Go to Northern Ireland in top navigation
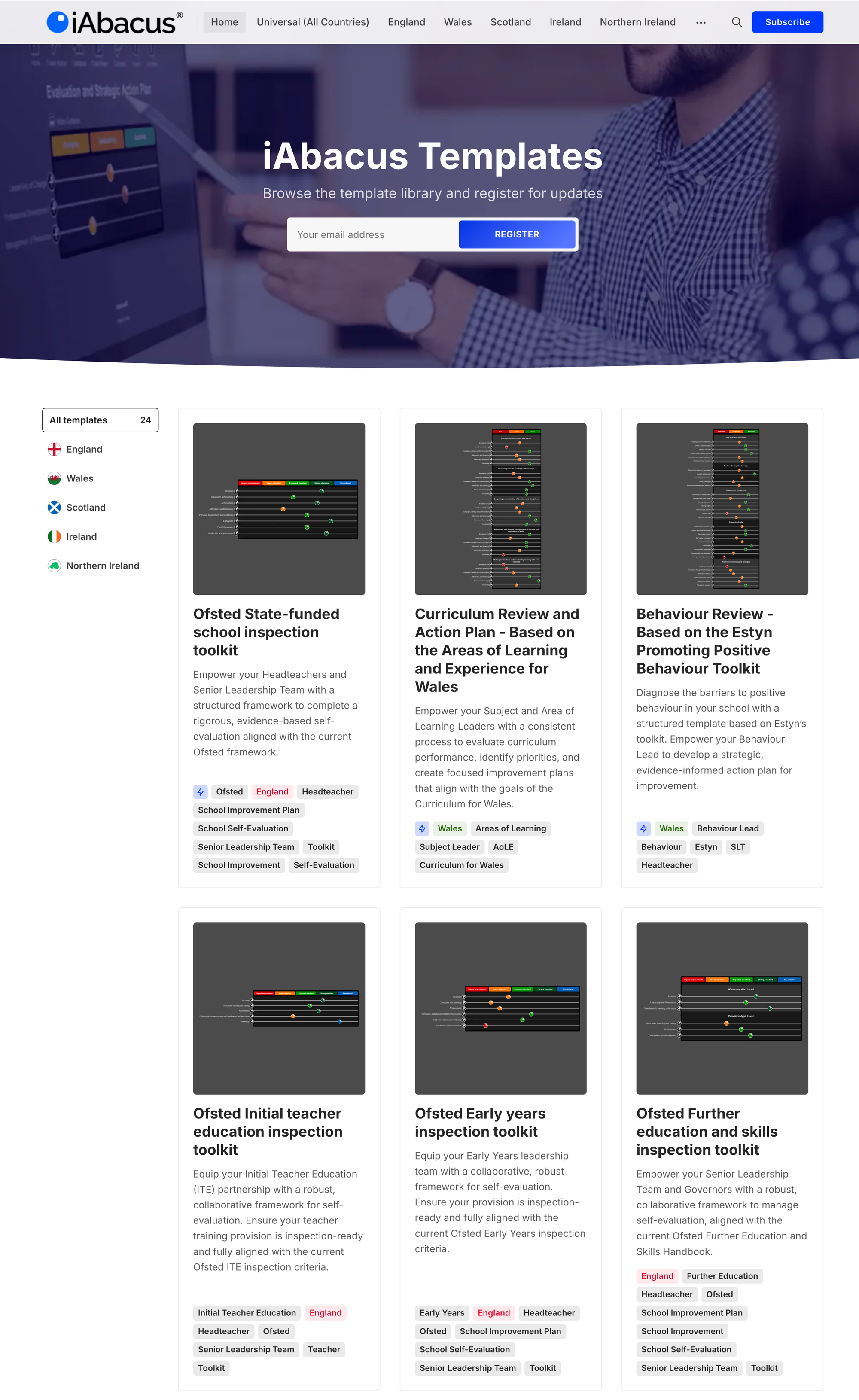This screenshot has width=859, height=1400. point(637,22)
